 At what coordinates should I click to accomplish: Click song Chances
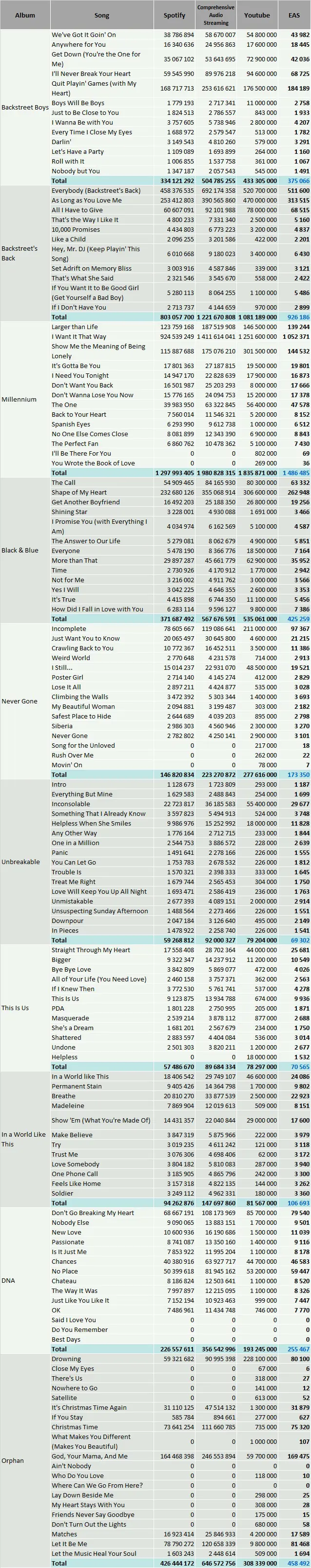click(x=64, y=1262)
